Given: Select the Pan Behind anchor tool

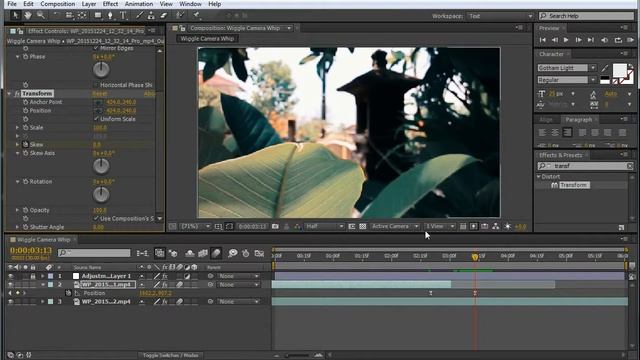Looking at the screenshot, I should tap(82, 16).
